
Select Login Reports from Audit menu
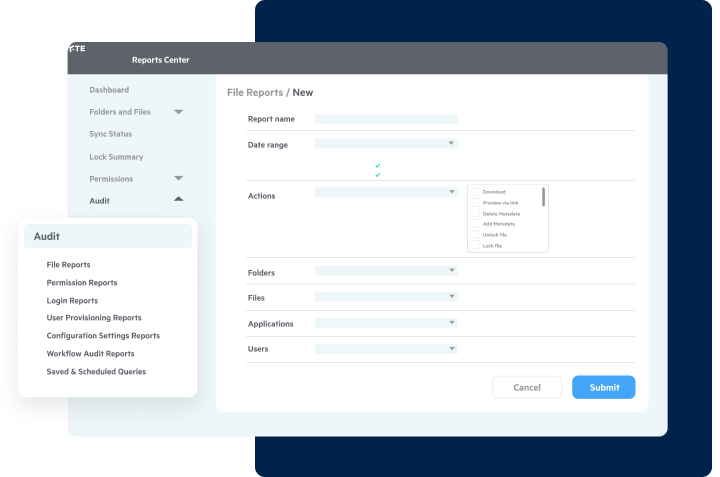click(x=72, y=300)
